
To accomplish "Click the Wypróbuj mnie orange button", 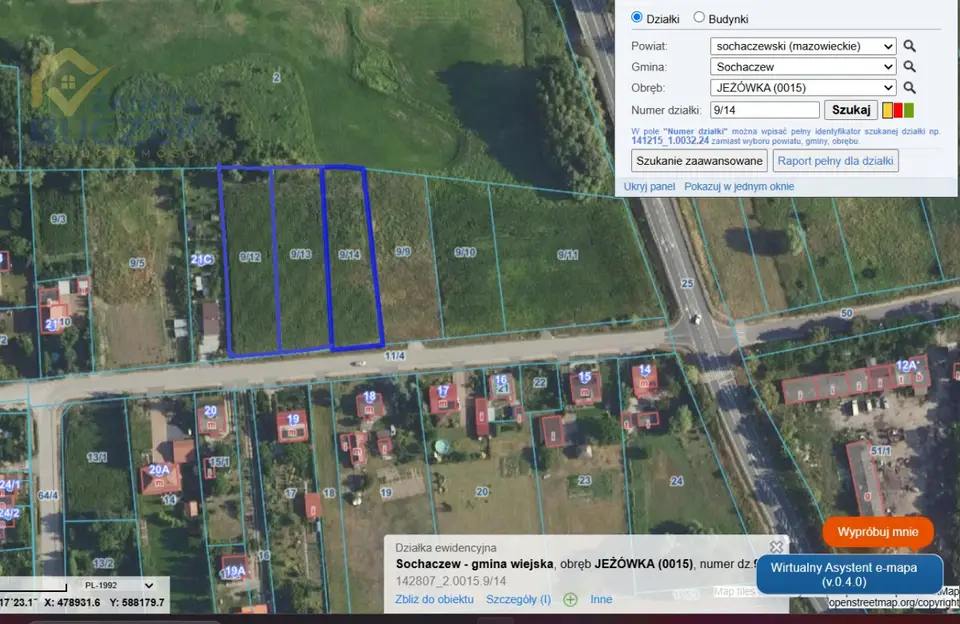I will (878, 532).
